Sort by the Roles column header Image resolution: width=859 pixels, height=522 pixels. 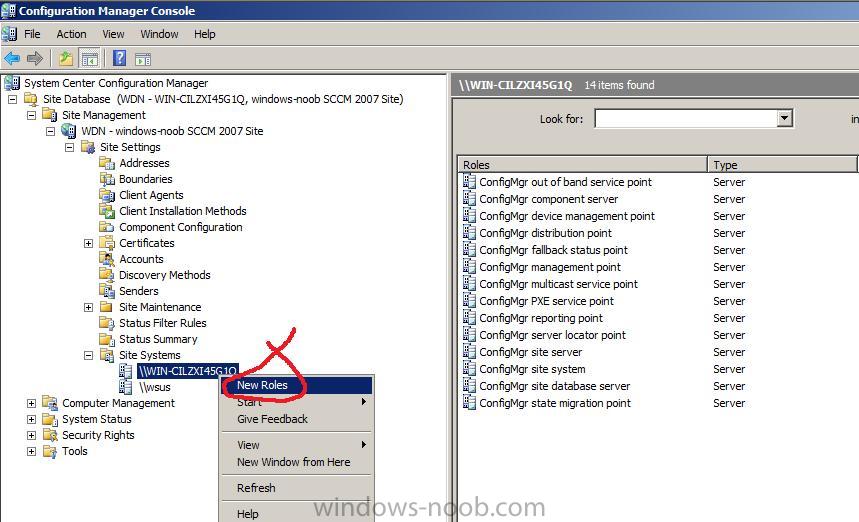pos(582,164)
